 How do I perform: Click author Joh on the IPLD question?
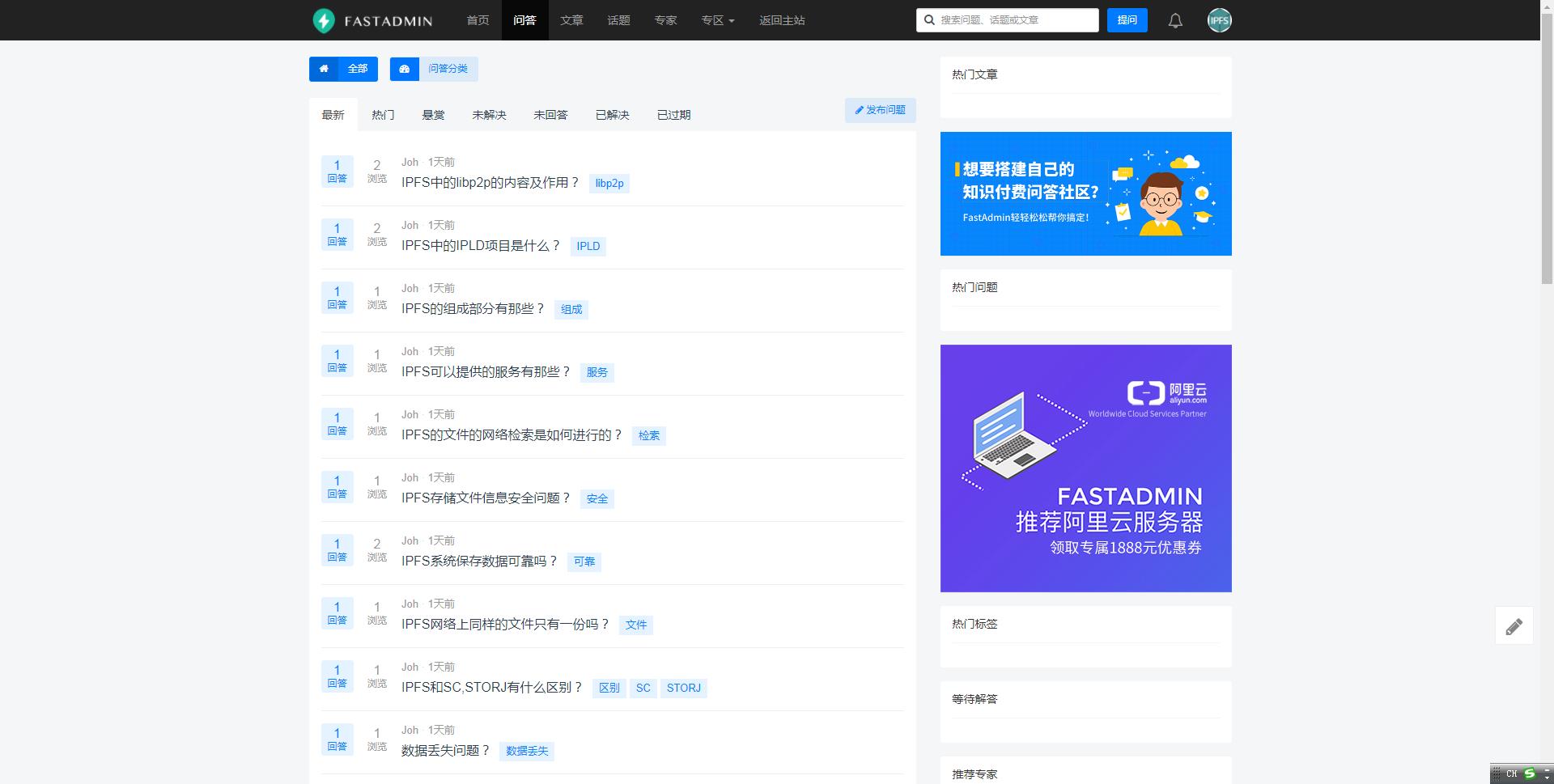410,226
